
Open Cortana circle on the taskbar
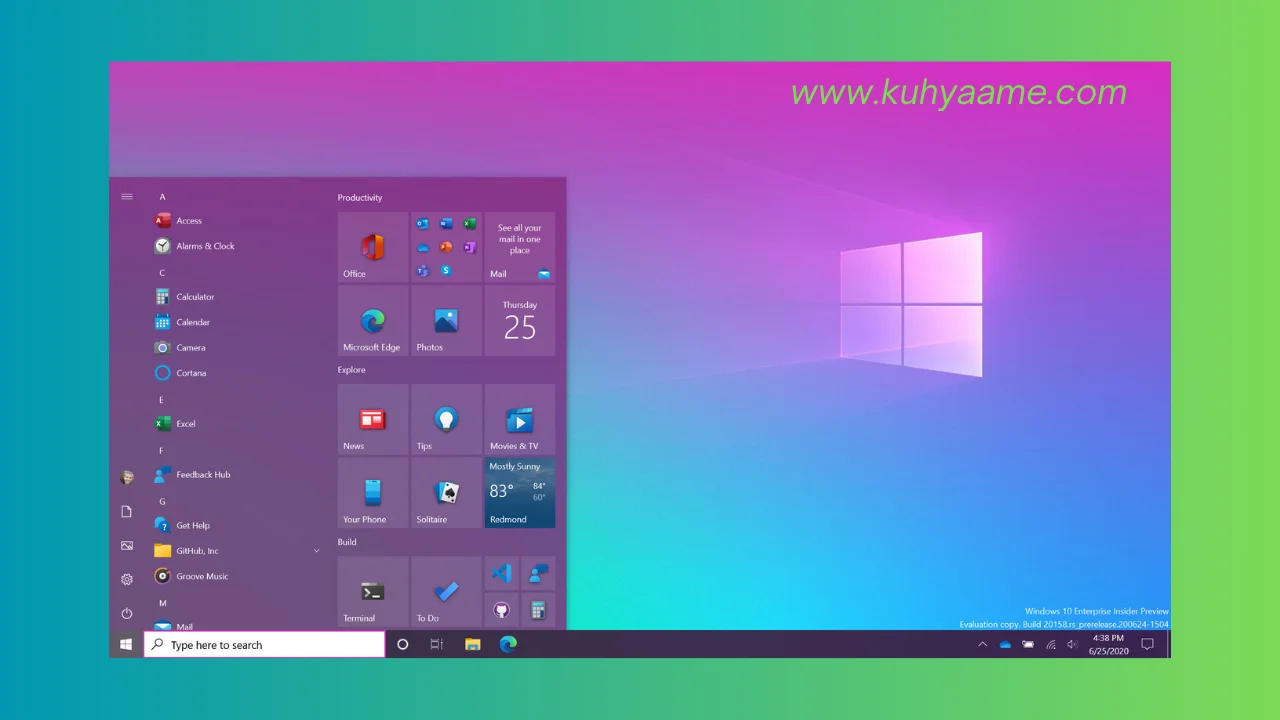[403, 645]
